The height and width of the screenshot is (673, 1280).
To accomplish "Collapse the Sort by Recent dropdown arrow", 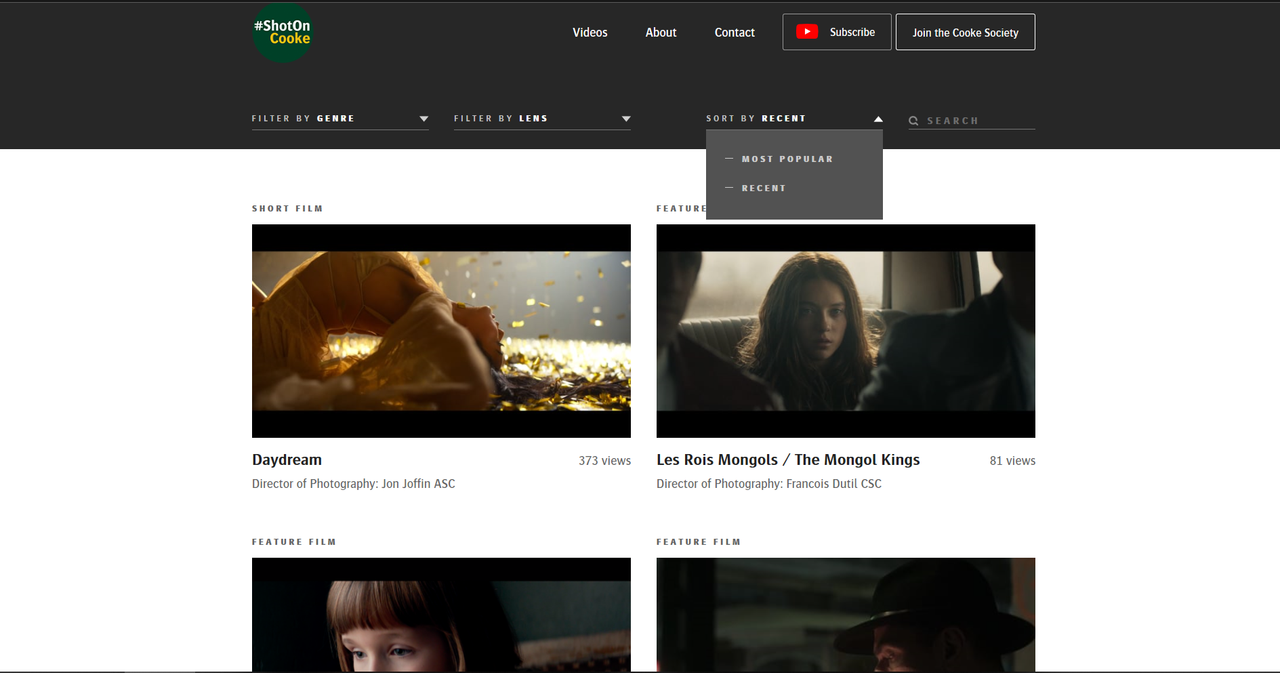I will pos(878,119).
